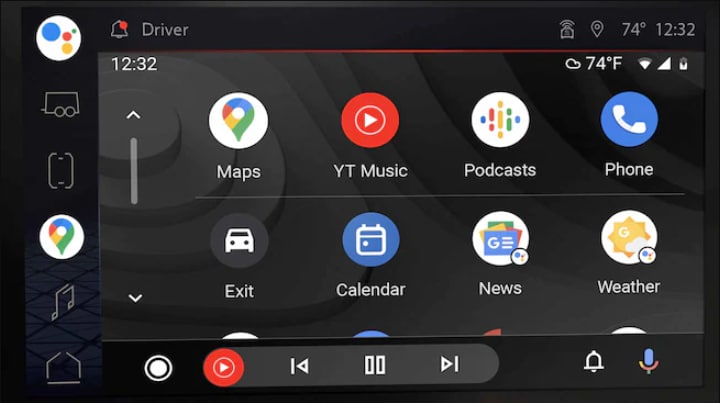720x403 pixels.
Task: Tap the cellular signal status icon
Action: tap(664, 64)
